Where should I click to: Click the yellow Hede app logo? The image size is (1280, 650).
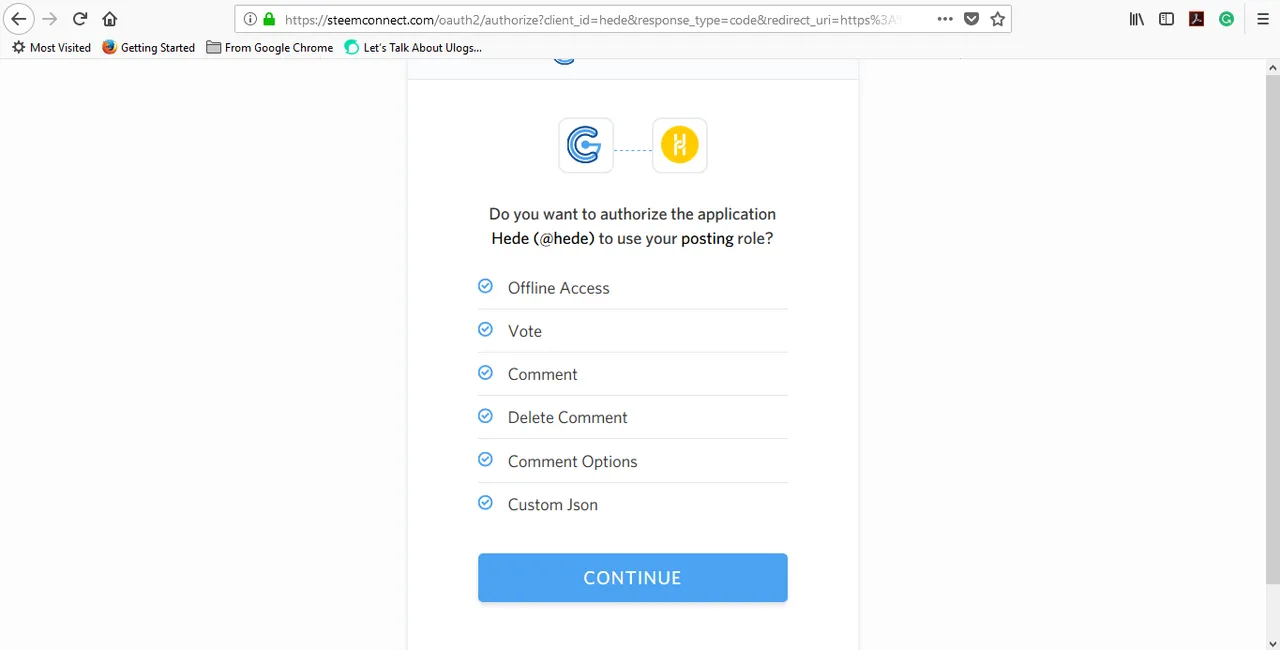tap(680, 146)
